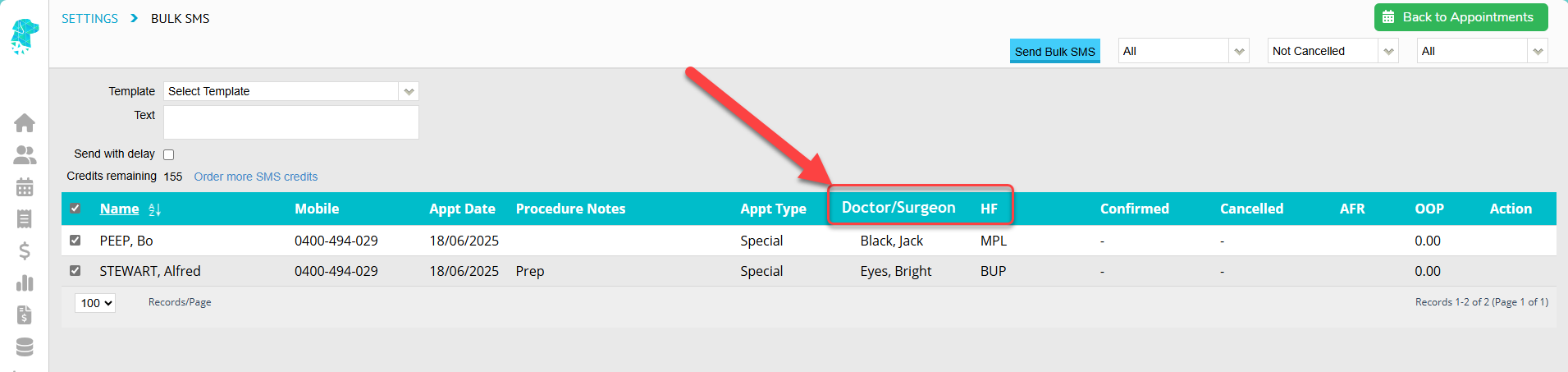Viewport: 1568px width, 372px height.
Task: Open the receipt document icon in sidebar
Action: tap(25, 218)
